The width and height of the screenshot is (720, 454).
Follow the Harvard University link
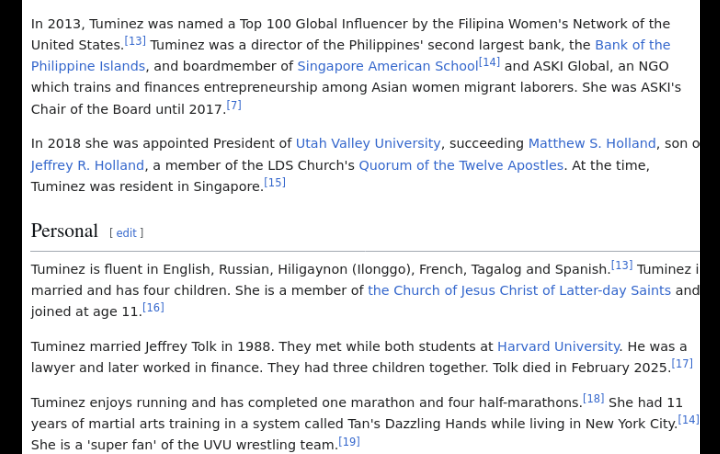558,346
